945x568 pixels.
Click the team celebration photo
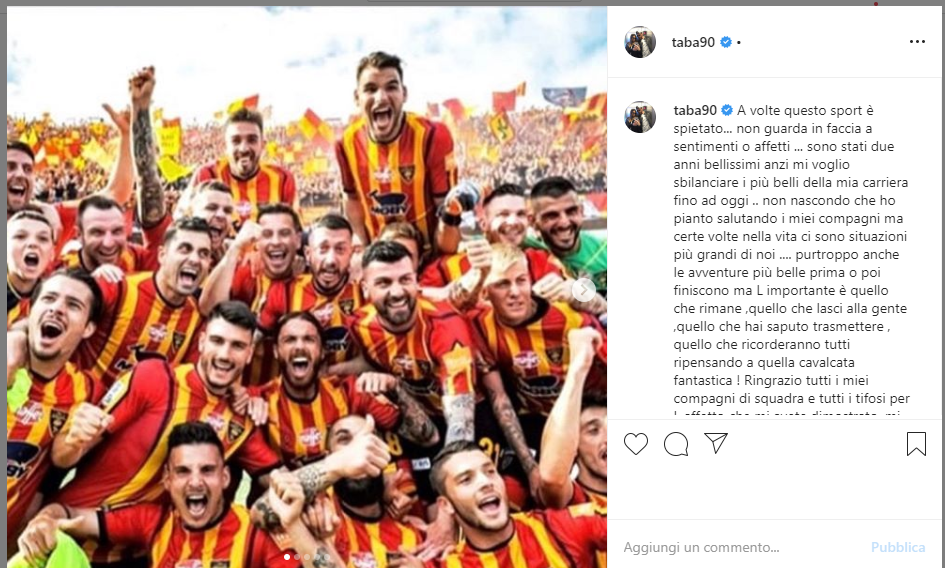[307, 287]
